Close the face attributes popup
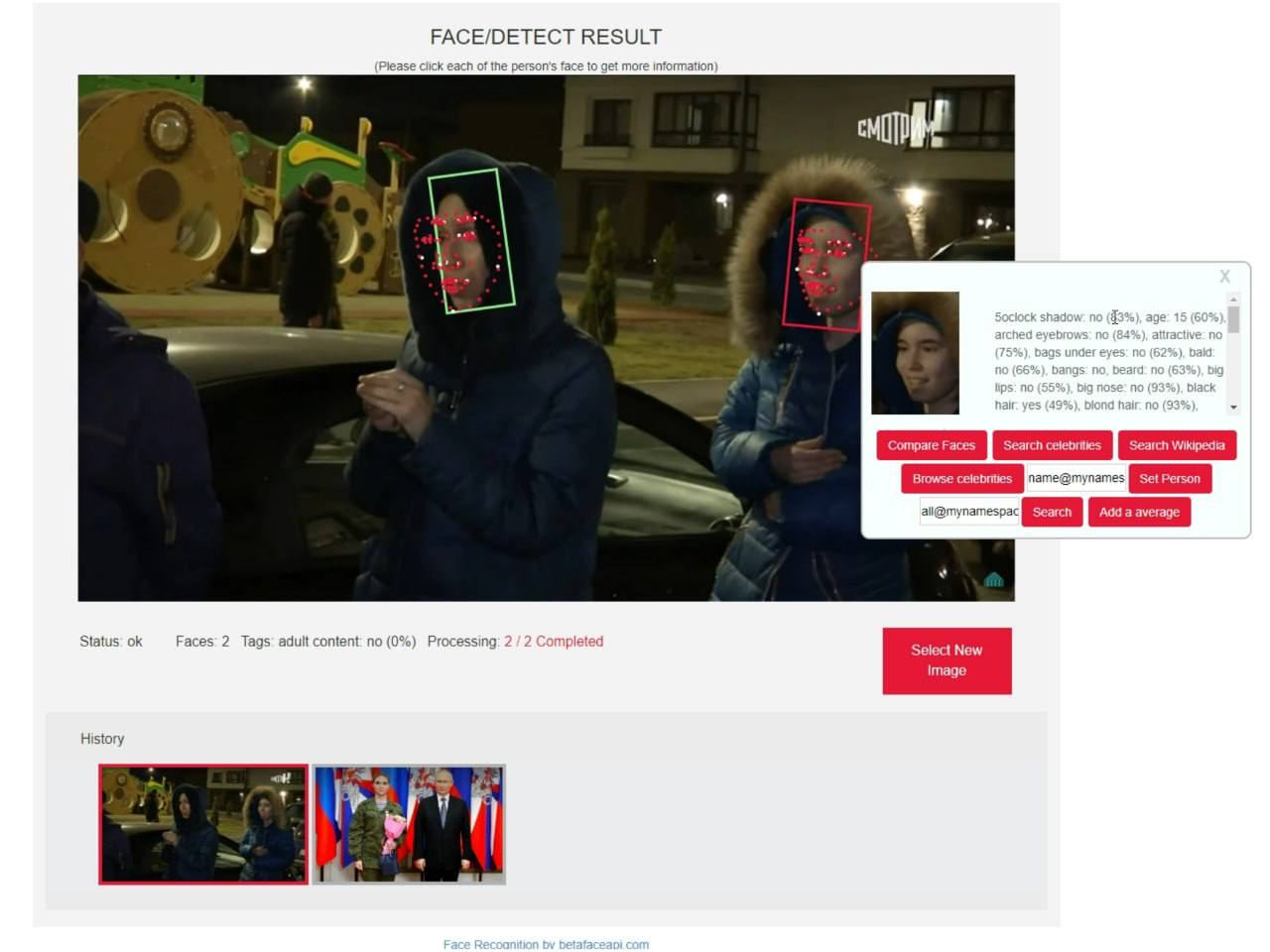Screen dimensions: 1270x952 point(1224,277)
